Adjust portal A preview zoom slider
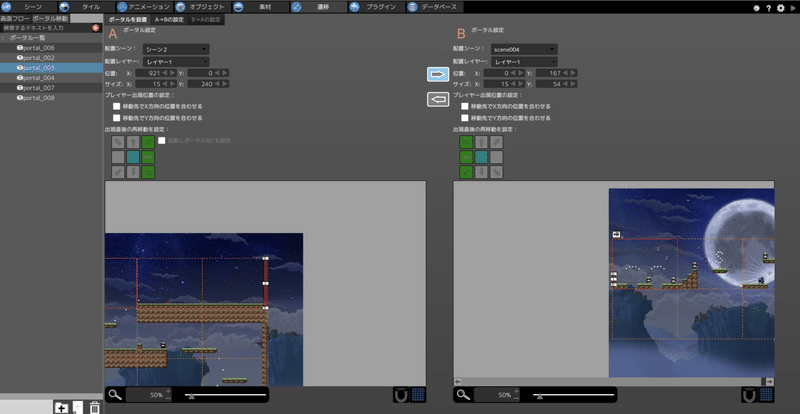Viewport: 800px width, 414px height. [224, 395]
